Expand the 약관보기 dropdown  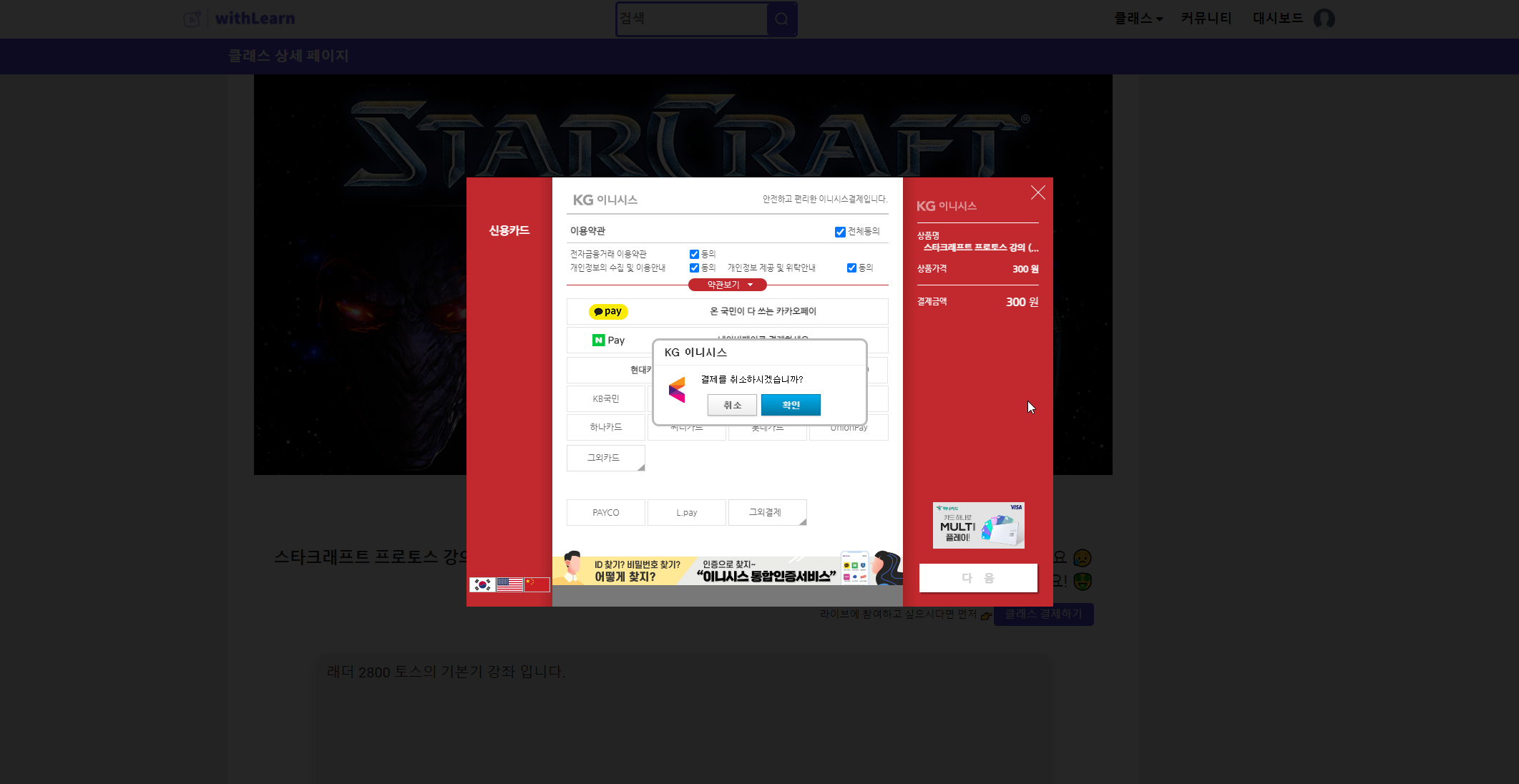pyautogui.click(x=727, y=285)
